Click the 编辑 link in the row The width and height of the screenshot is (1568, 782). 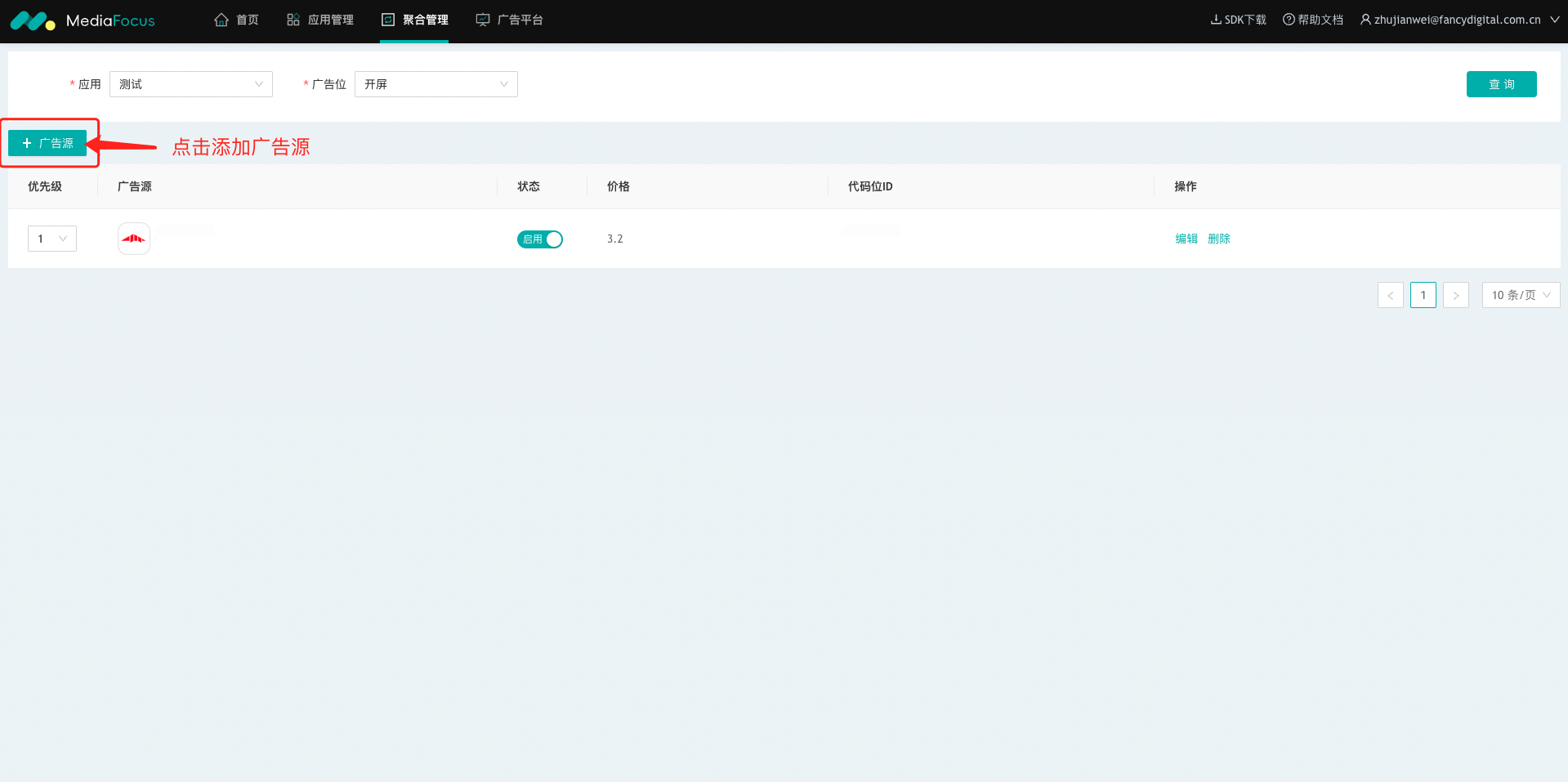[1186, 239]
